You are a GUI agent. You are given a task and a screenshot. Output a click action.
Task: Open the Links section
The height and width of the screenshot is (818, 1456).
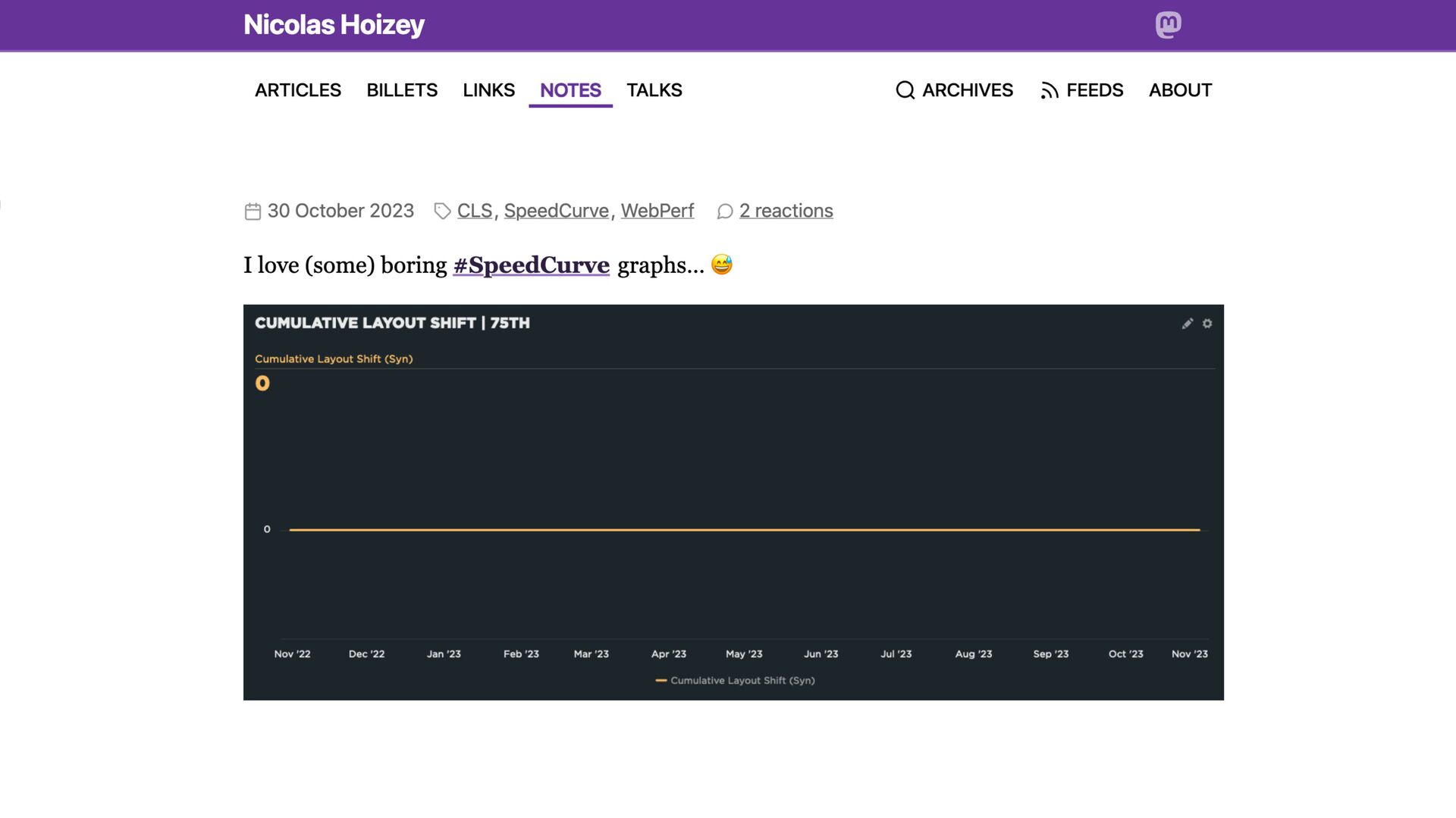click(x=488, y=90)
